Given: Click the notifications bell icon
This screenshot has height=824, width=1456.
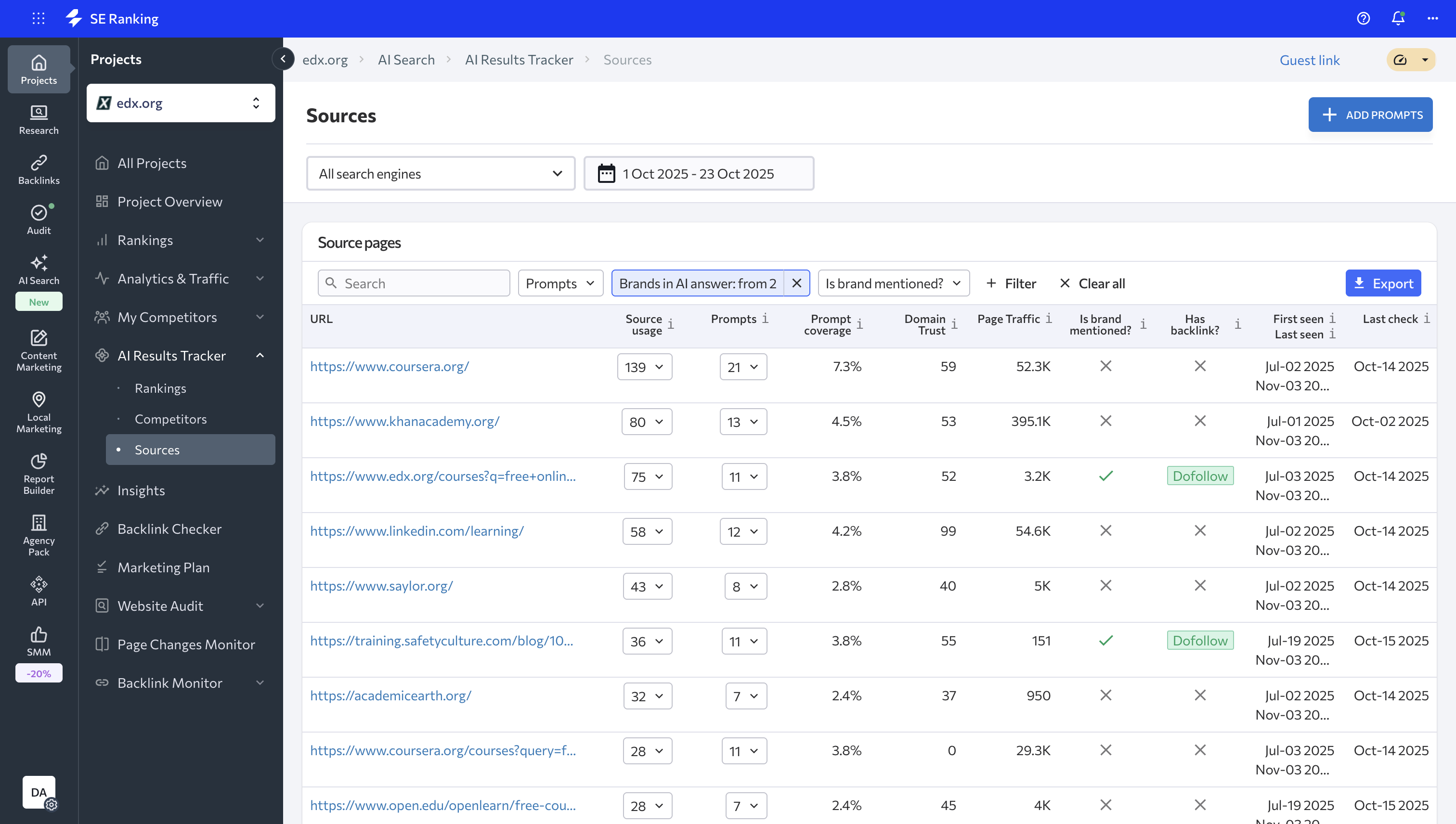Looking at the screenshot, I should tap(1398, 18).
